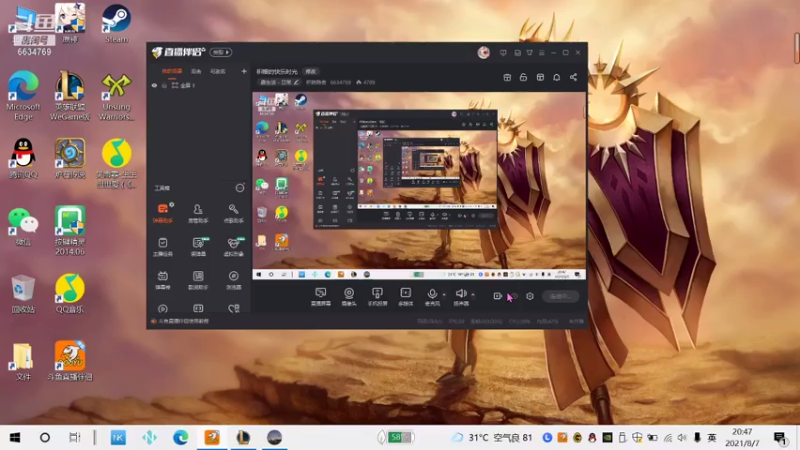Open the inbox icon in title bar
800x450 pixels.
[x=517, y=53]
